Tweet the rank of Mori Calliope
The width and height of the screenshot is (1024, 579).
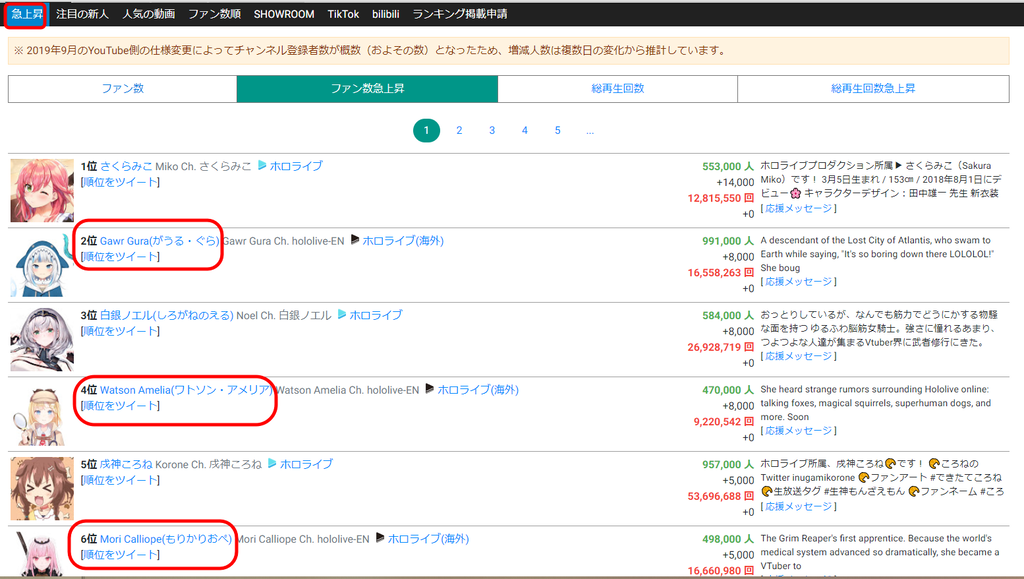[x=120, y=554]
